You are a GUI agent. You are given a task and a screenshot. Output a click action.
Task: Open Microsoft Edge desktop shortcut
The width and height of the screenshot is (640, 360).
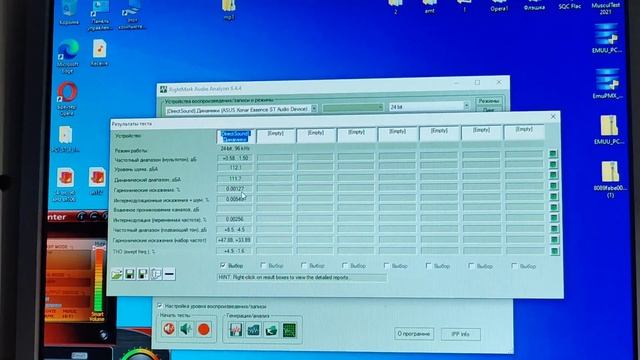tap(68, 56)
